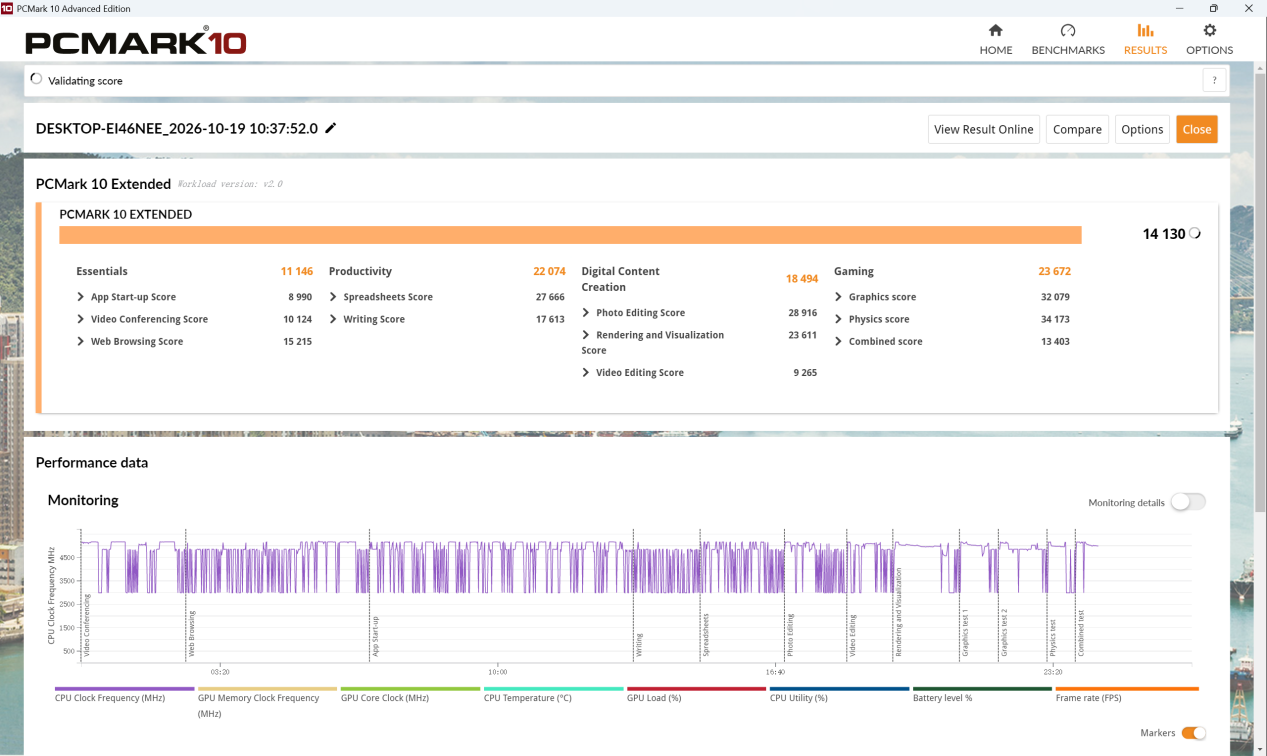Viewport: 1267px width, 756px height.
Task: Expand Writing Score details
Action: point(333,319)
